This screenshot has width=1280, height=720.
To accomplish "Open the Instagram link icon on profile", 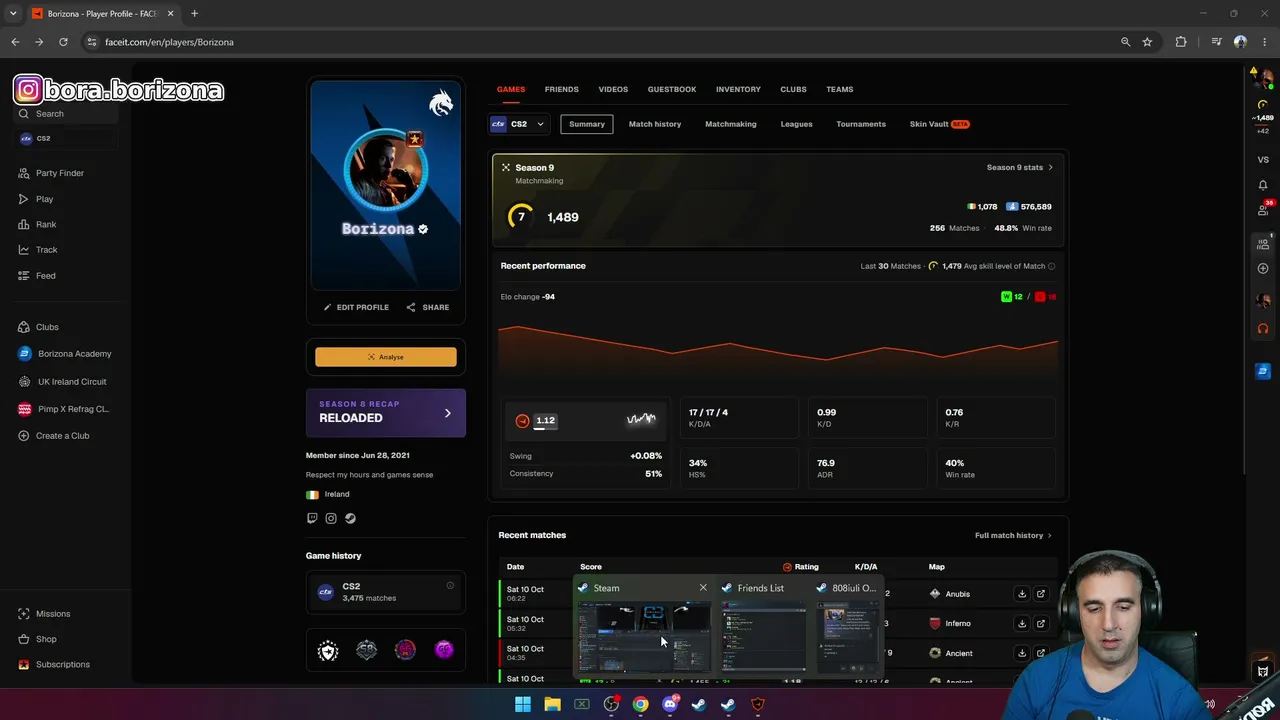I will (331, 518).
